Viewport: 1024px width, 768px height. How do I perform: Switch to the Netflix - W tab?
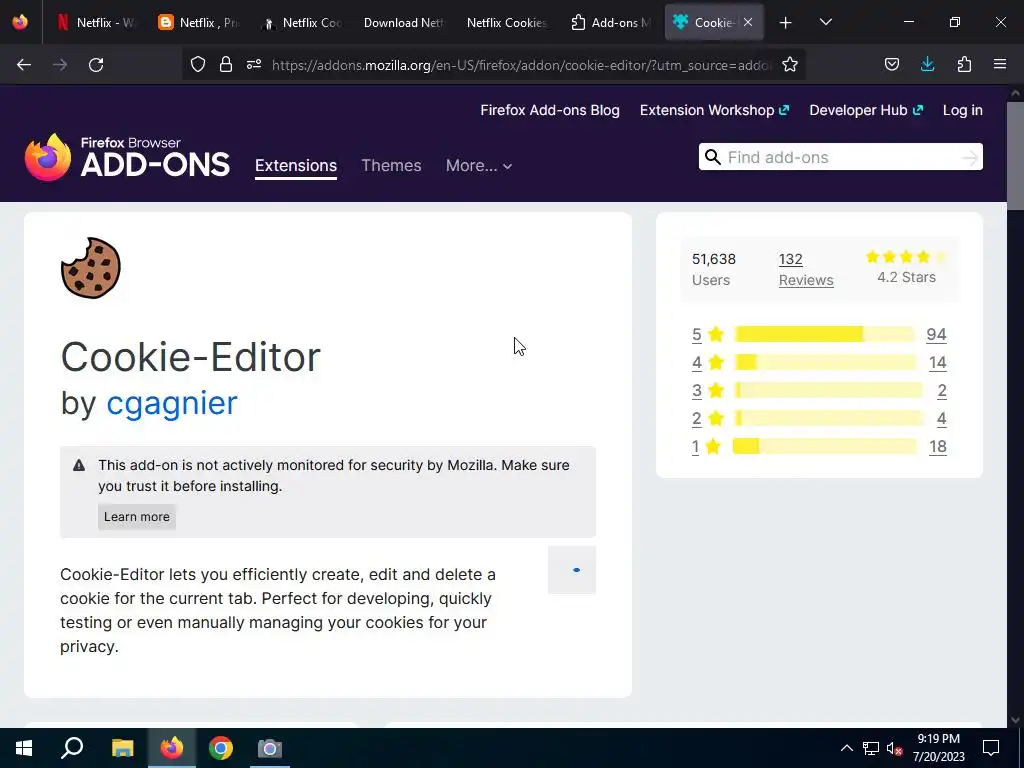[95, 22]
